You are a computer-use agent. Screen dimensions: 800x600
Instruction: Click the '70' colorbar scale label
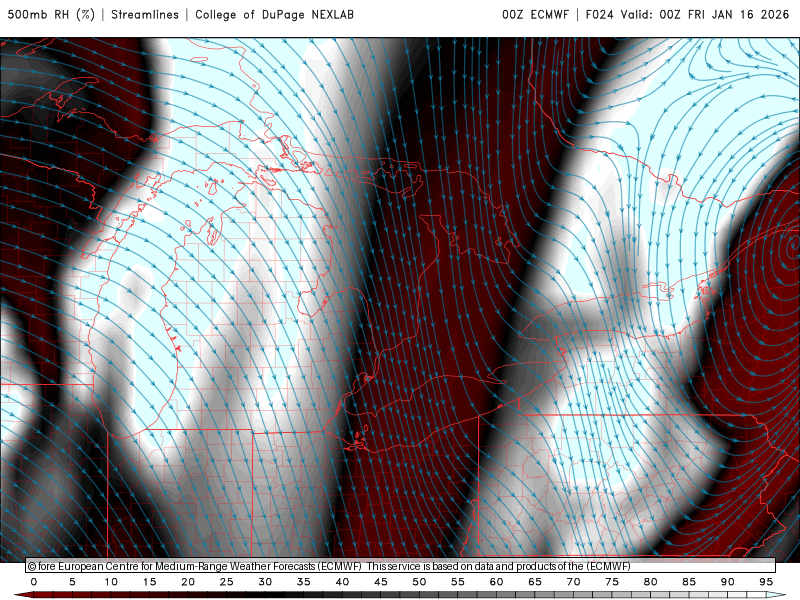coord(573,582)
